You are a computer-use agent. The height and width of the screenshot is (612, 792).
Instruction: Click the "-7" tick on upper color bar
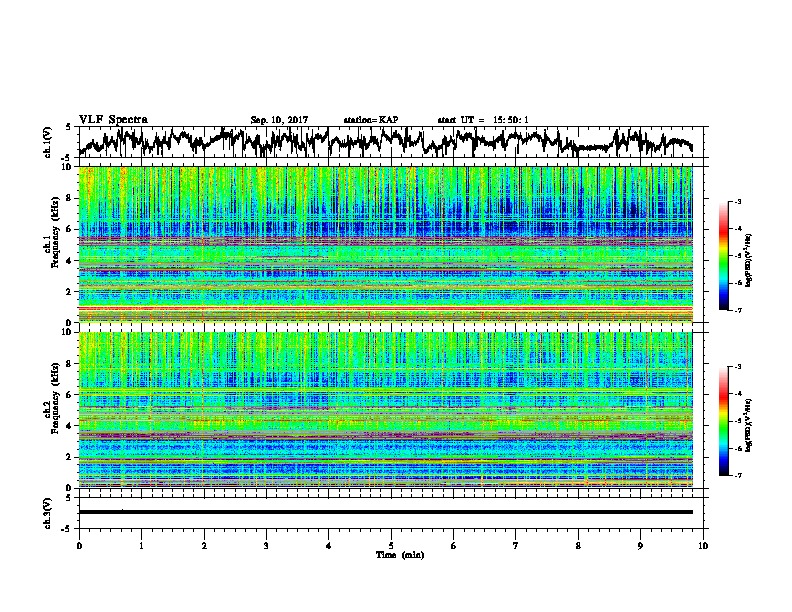click(737, 310)
